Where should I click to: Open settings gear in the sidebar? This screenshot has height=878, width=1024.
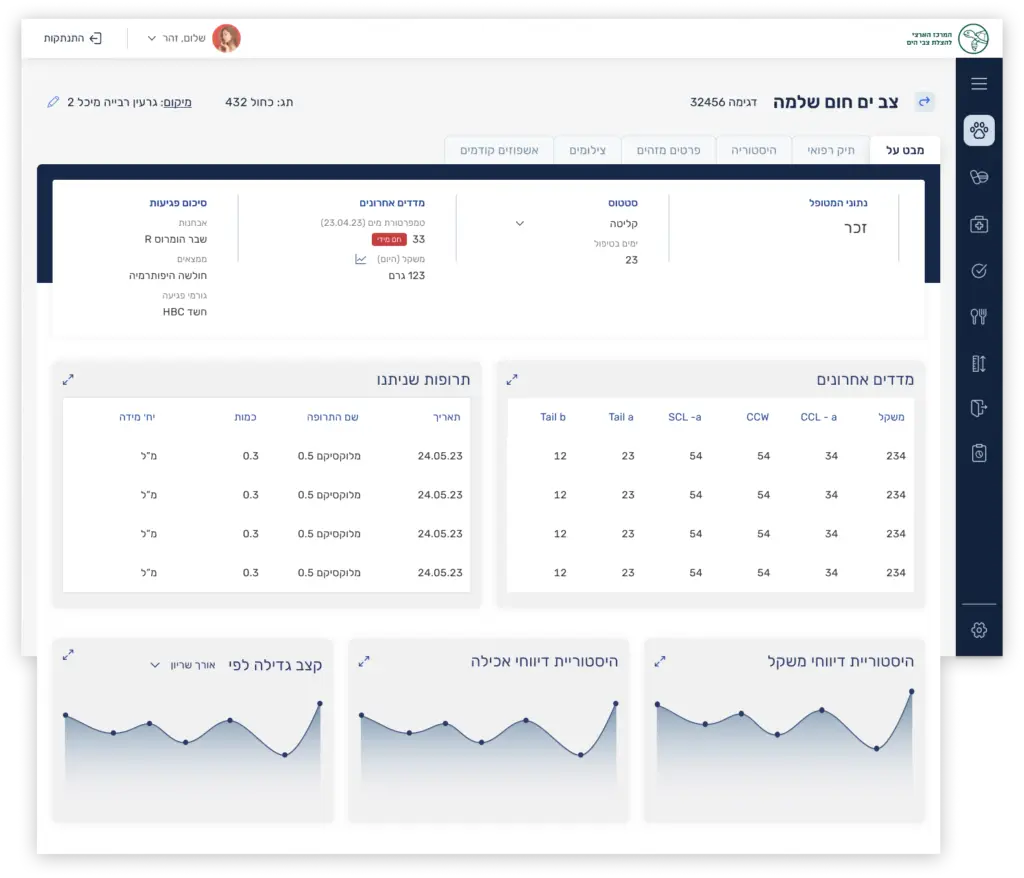(979, 629)
